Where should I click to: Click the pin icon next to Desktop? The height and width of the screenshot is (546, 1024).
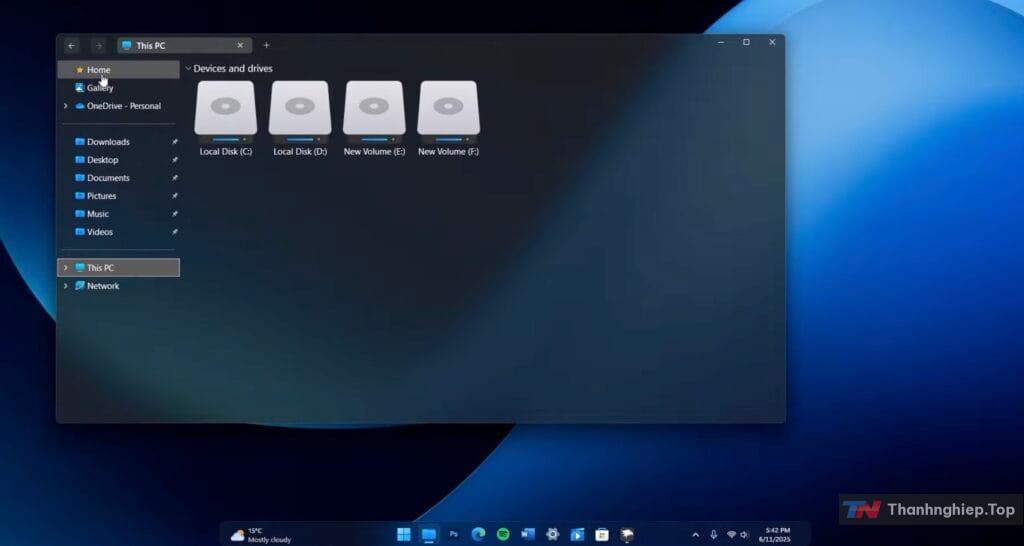coord(174,160)
